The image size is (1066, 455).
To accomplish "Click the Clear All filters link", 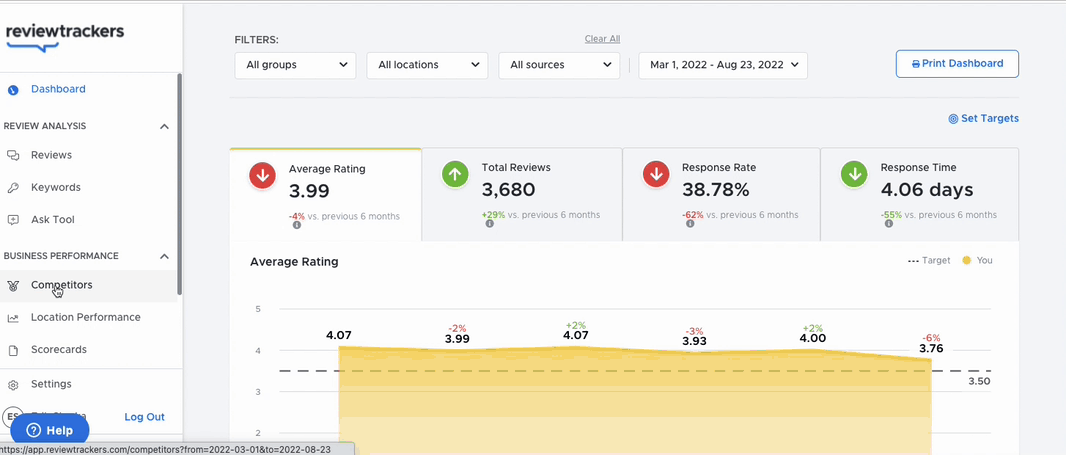I will tap(602, 39).
